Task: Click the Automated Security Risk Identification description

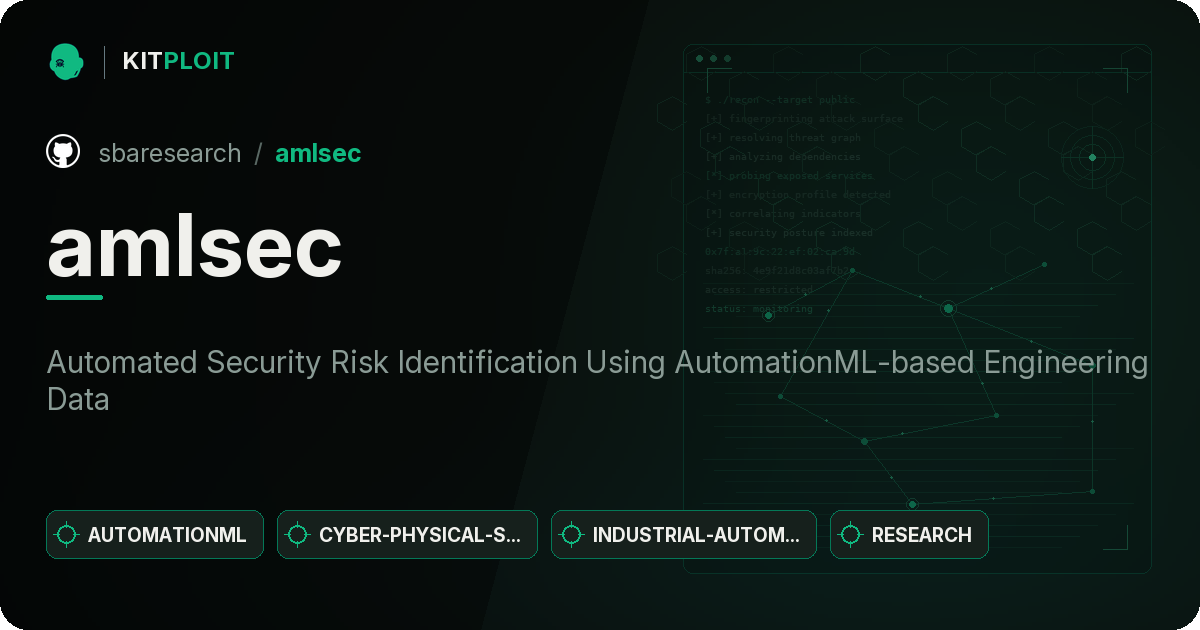Action: click(597, 381)
